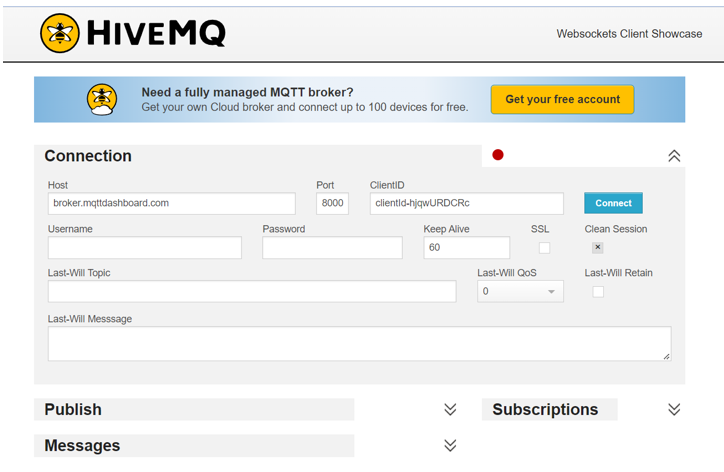Collapse the Connection panel
724x472 pixels.
(x=674, y=156)
